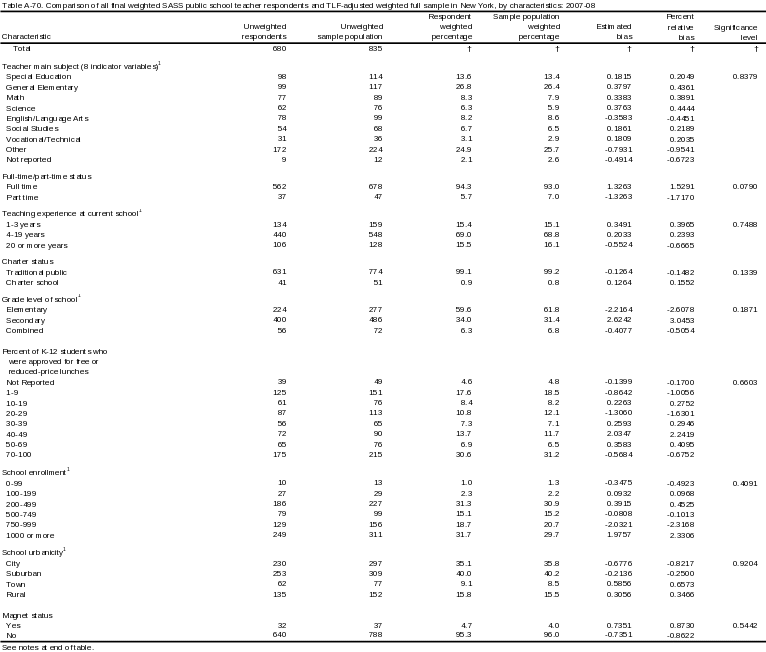Viewport: 766px width, 652px height.
Task: Click the 'School urbanicity' heading
Action: pos(34,552)
